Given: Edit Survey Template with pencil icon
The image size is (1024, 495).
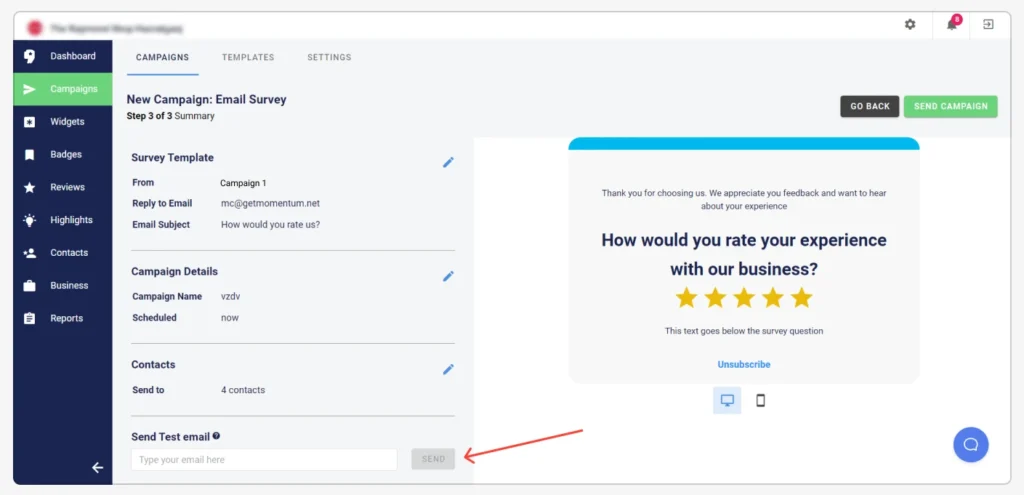Looking at the screenshot, I should [448, 162].
